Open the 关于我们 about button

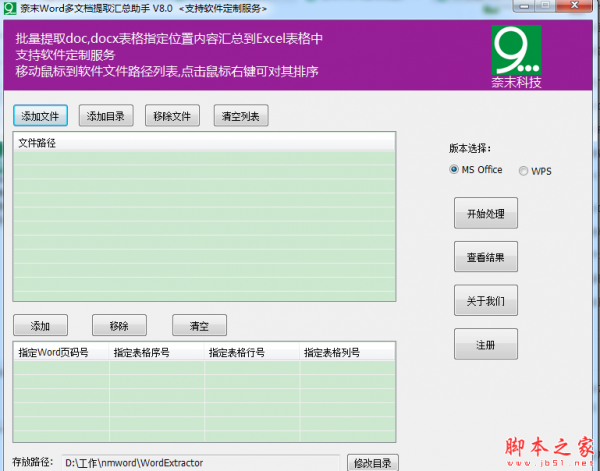point(486,300)
